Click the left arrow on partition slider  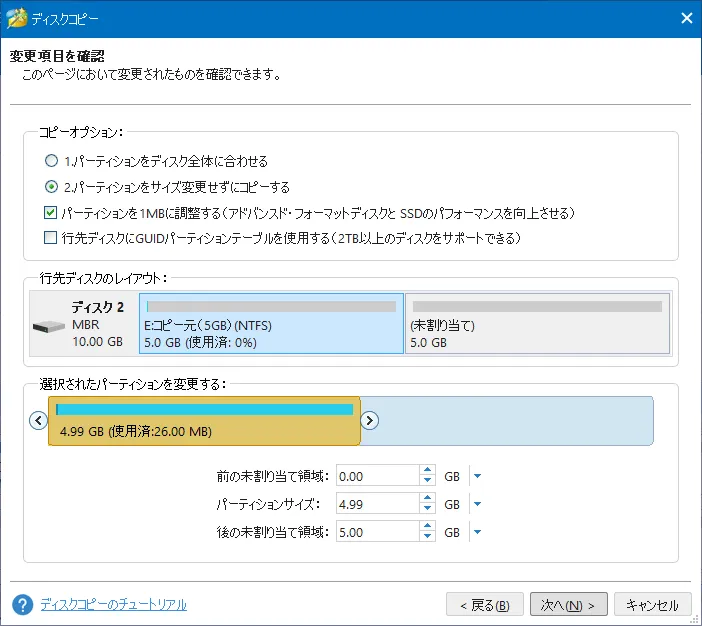point(39,420)
